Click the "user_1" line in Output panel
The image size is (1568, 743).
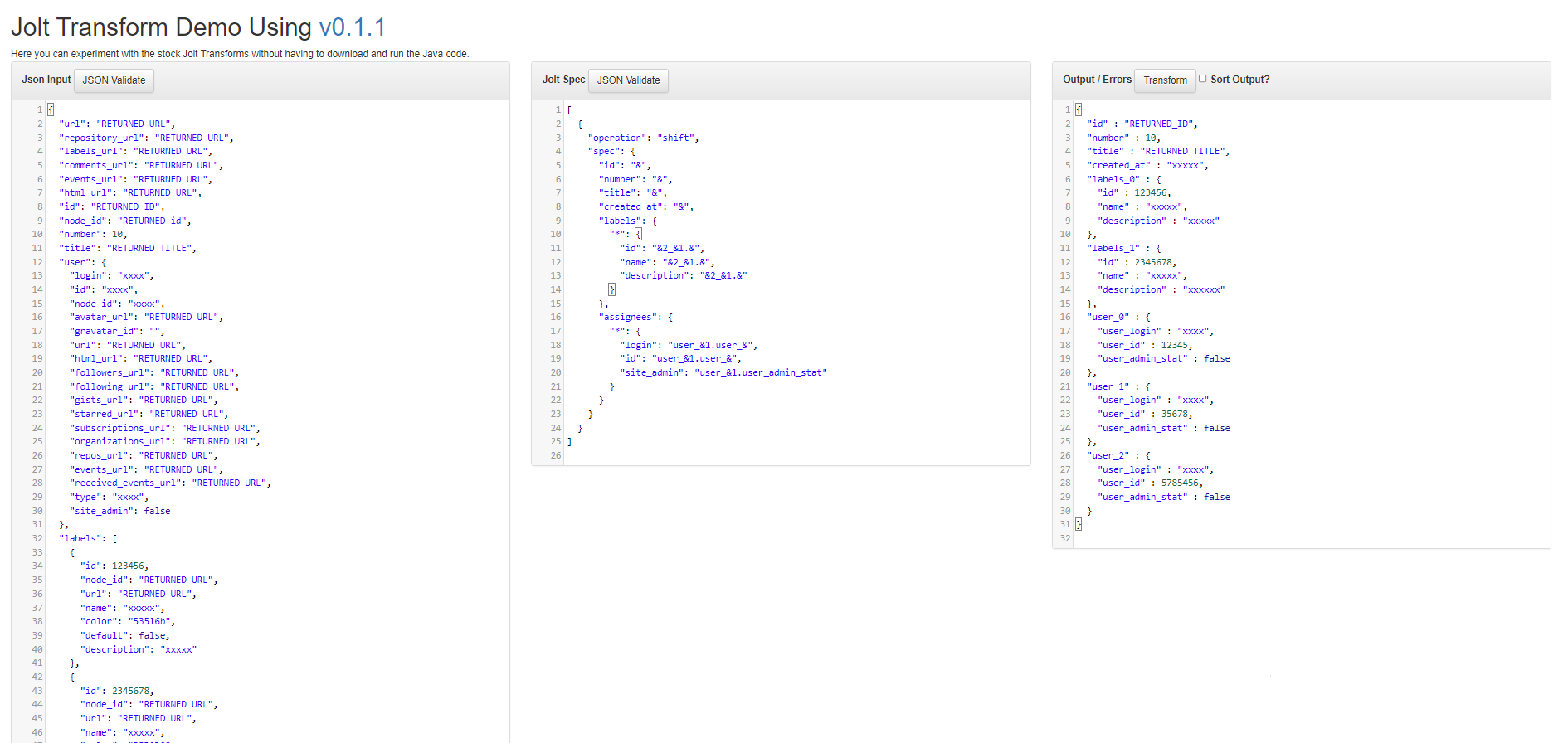1119,386
